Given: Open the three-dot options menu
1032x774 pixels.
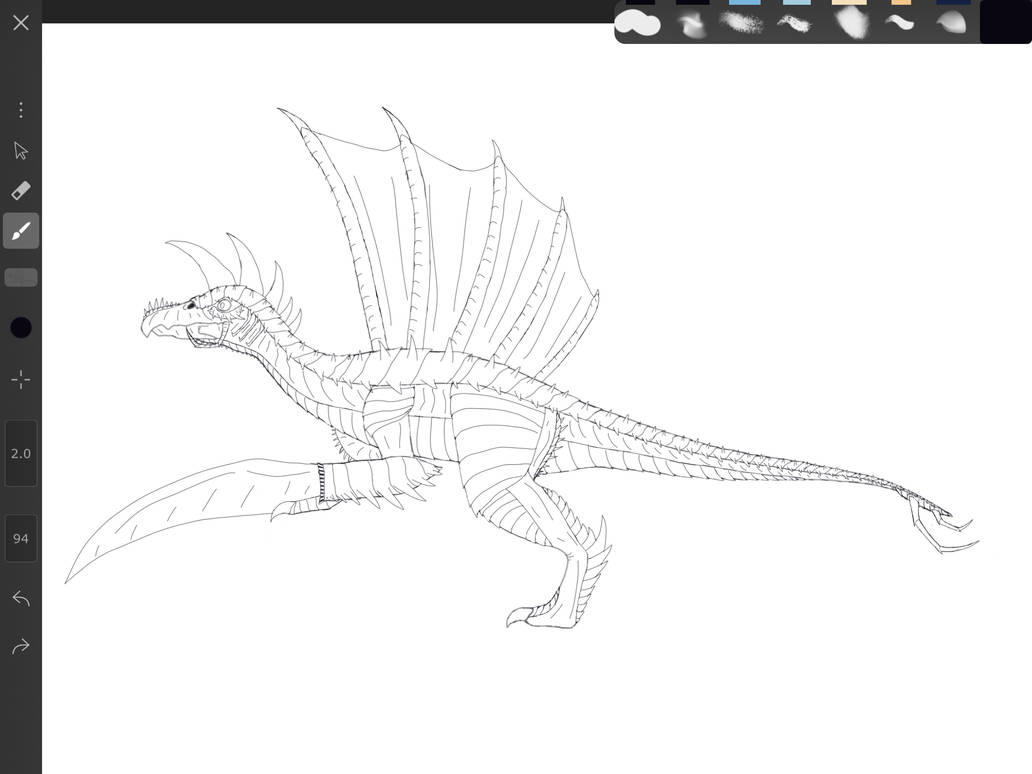Looking at the screenshot, I should [x=21, y=109].
